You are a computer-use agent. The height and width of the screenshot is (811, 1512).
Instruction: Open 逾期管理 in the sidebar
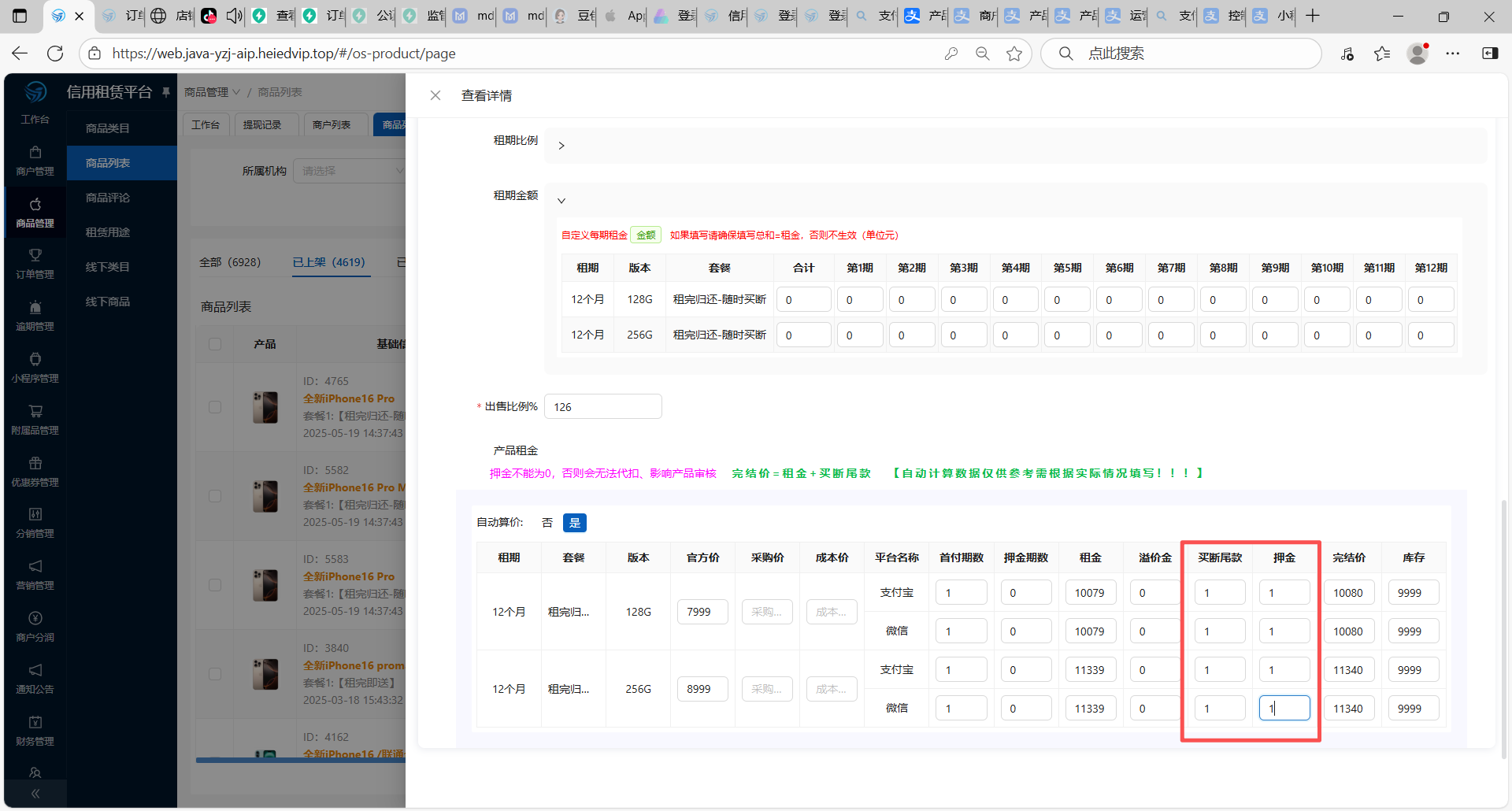coord(35,316)
